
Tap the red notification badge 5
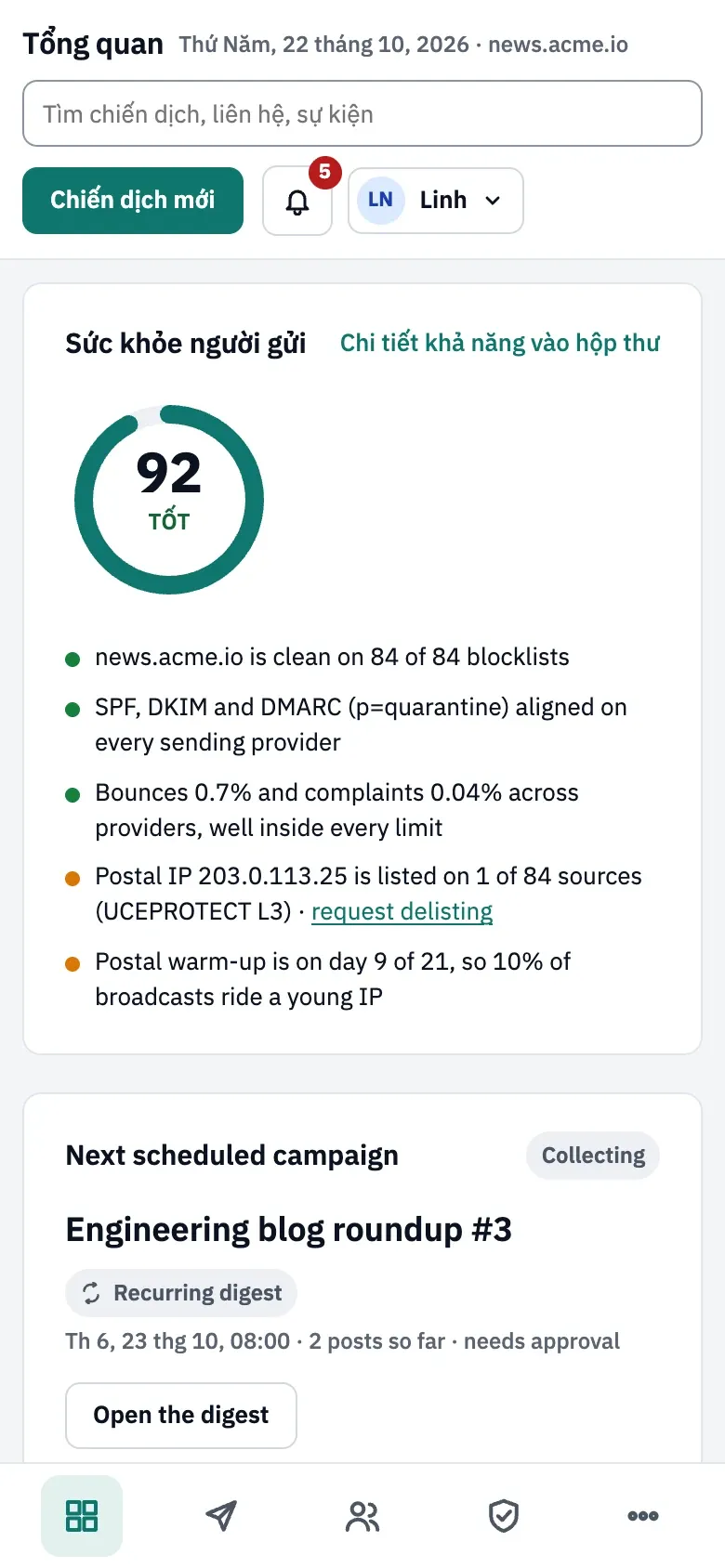324,172
